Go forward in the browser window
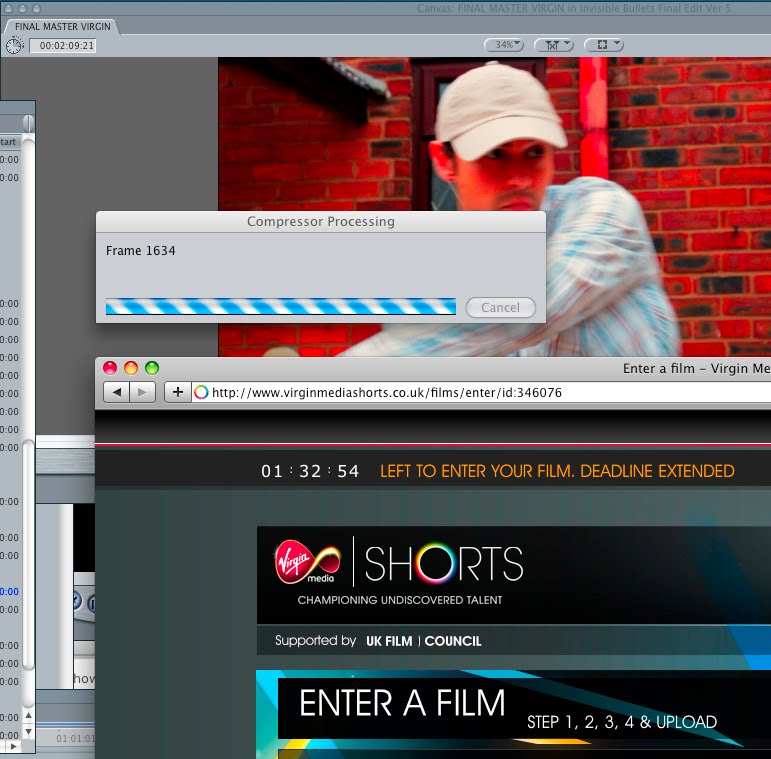This screenshot has width=771, height=759. (x=143, y=392)
